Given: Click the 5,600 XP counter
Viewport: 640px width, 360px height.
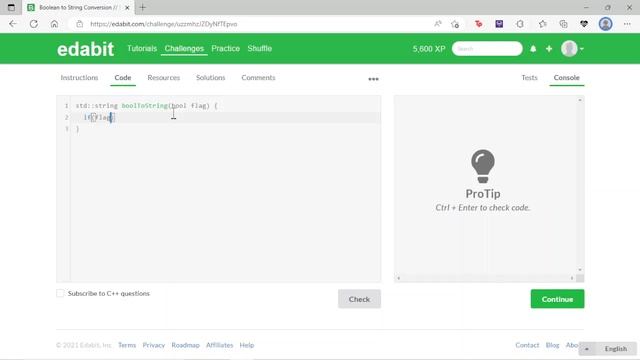Looking at the screenshot, I should tap(429, 49).
